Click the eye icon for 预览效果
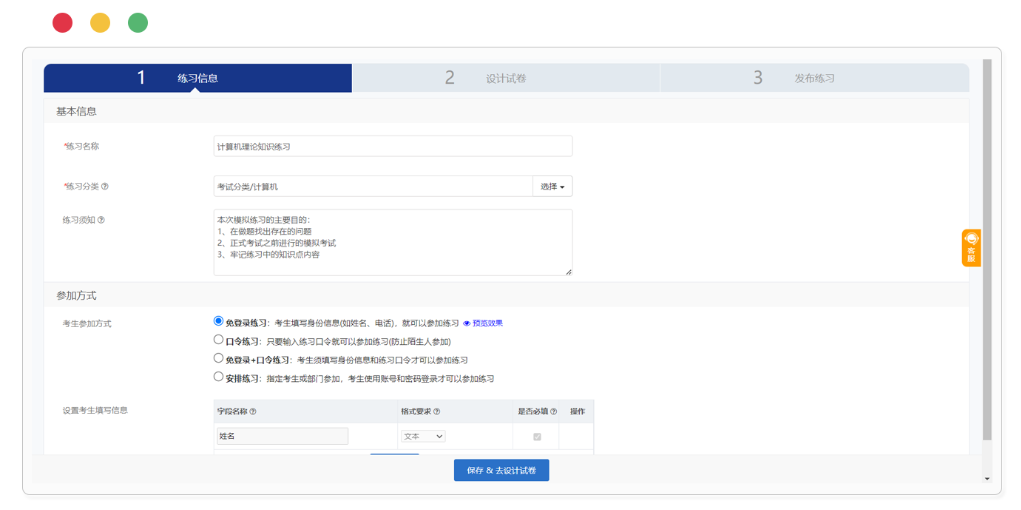The height and width of the screenshot is (510, 1021). (466, 323)
